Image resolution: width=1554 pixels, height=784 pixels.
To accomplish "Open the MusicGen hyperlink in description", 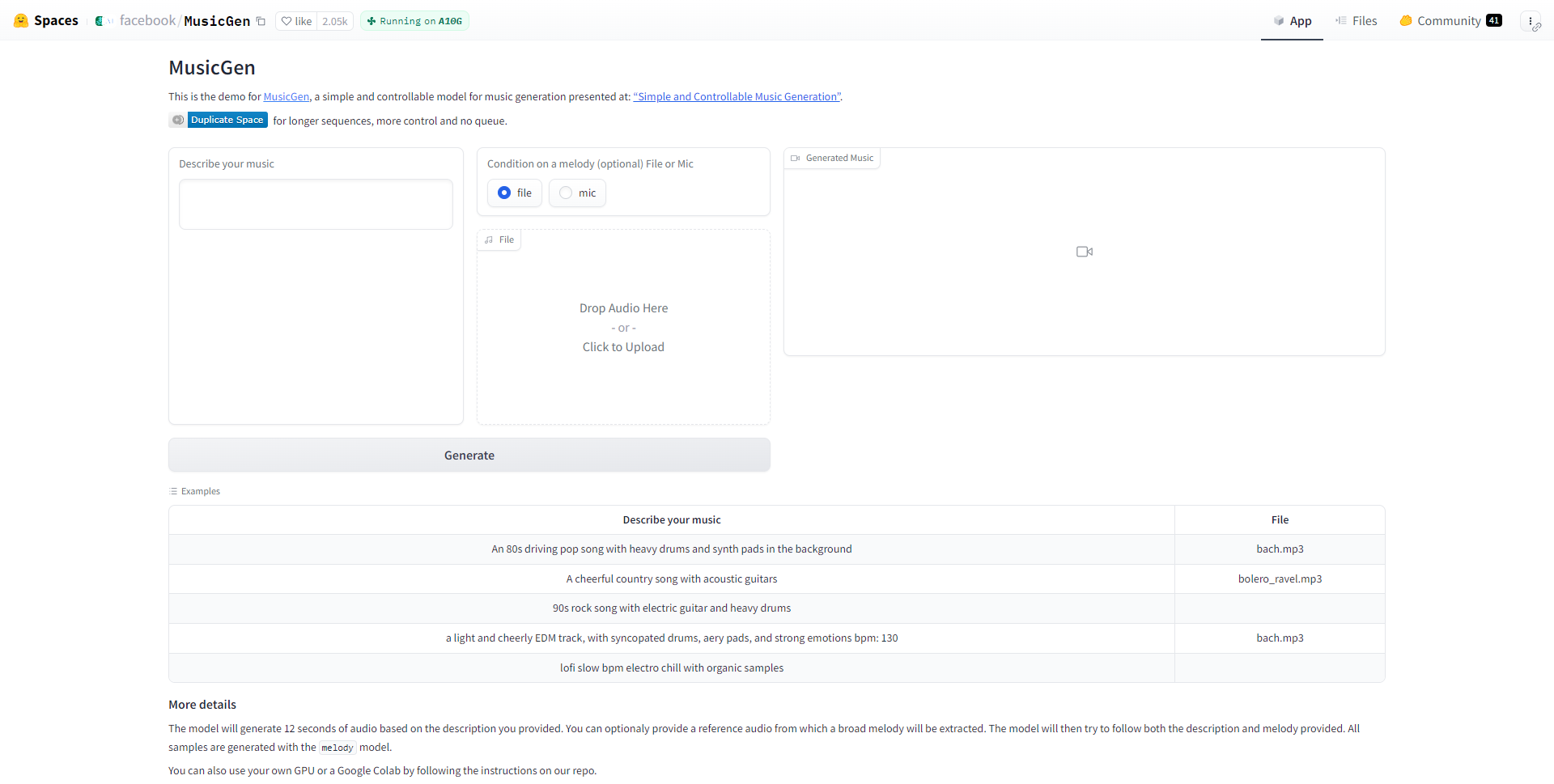I will [x=286, y=97].
